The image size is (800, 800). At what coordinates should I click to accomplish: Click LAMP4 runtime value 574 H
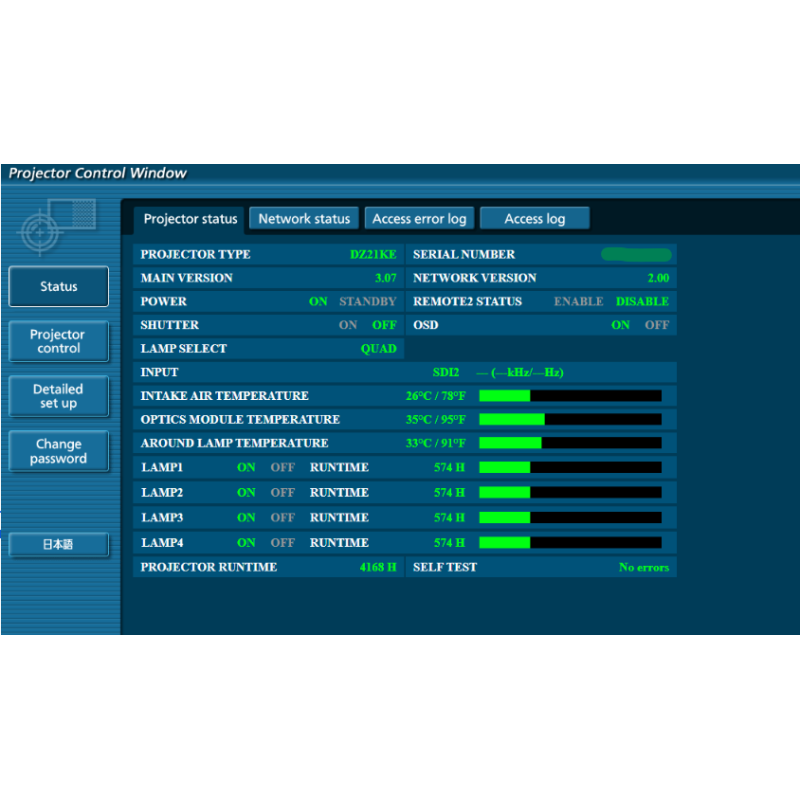[x=449, y=543]
